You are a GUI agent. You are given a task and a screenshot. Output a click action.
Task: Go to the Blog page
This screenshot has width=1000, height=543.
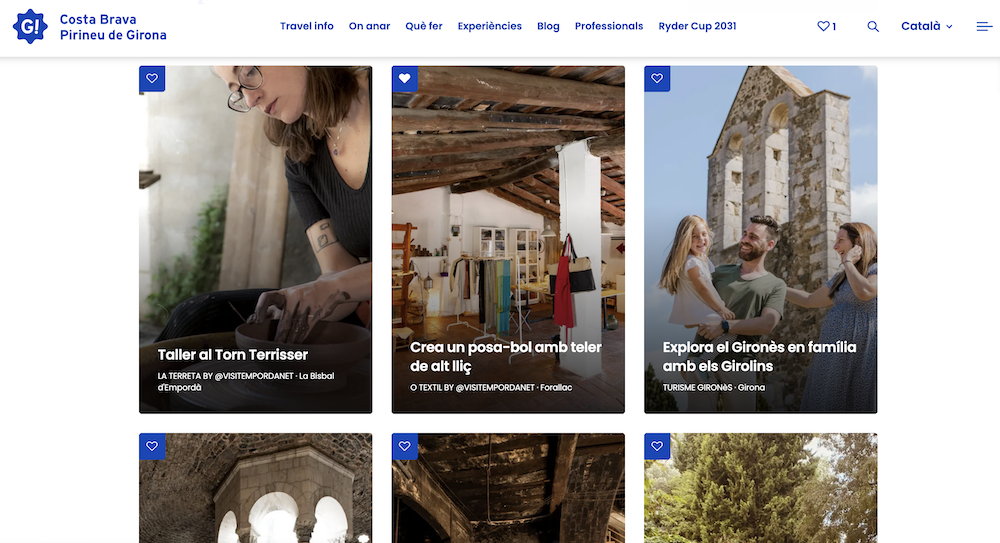point(548,26)
